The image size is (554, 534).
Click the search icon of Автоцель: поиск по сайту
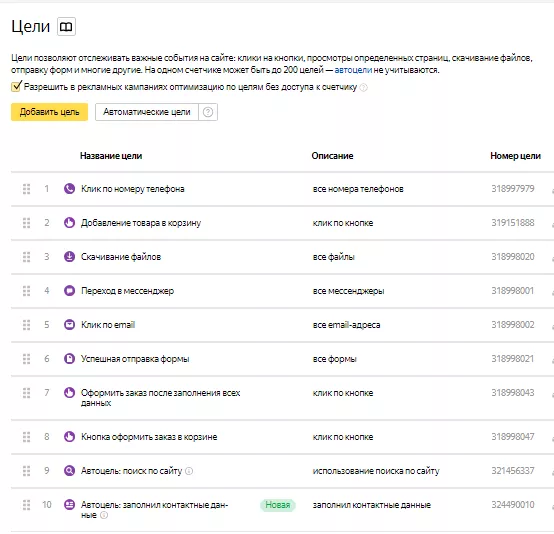coord(69,471)
